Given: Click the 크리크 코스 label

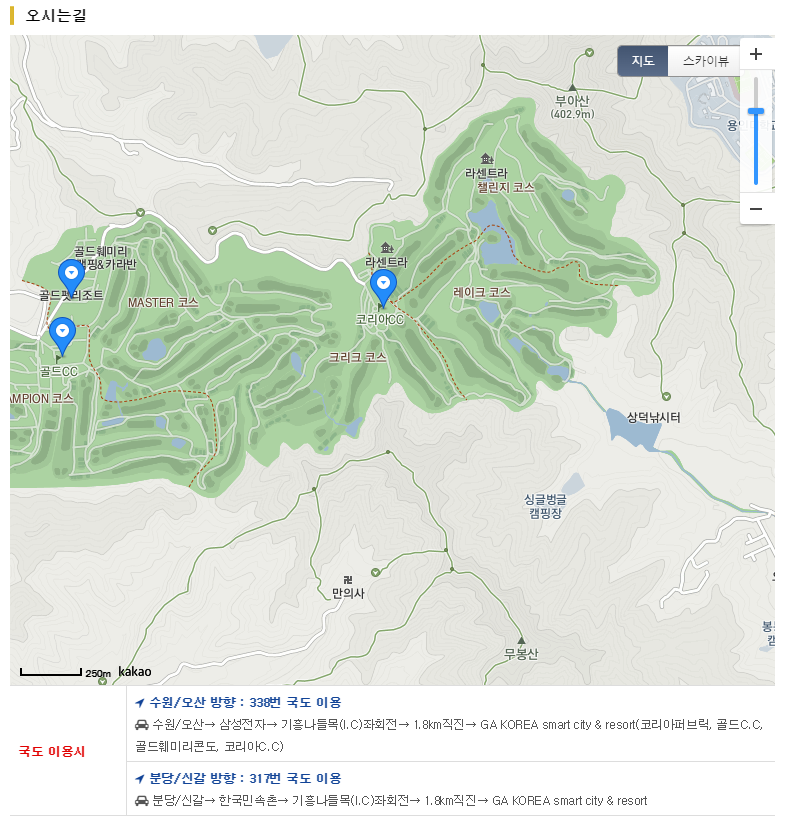Looking at the screenshot, I should pos(357,357).
